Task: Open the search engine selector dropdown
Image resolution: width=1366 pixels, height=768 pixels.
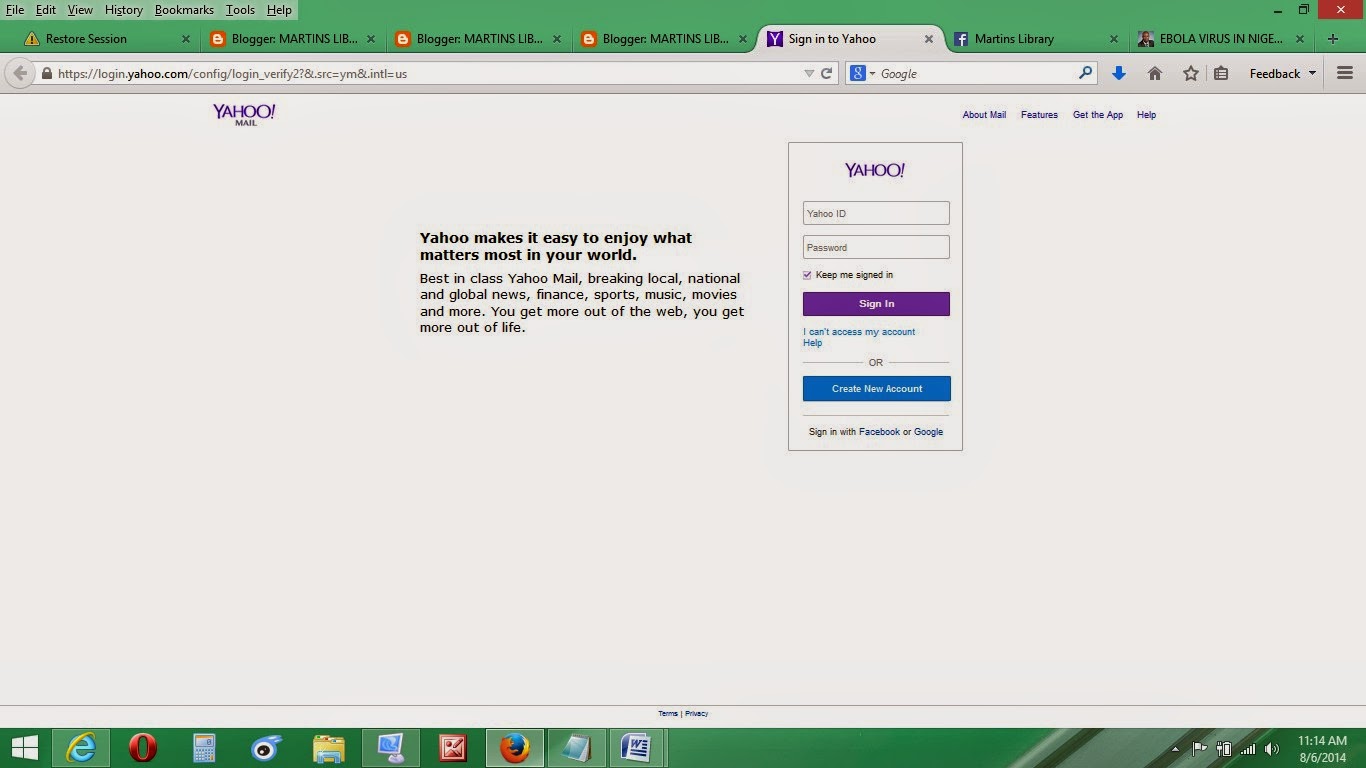Action: click(861, 73)
